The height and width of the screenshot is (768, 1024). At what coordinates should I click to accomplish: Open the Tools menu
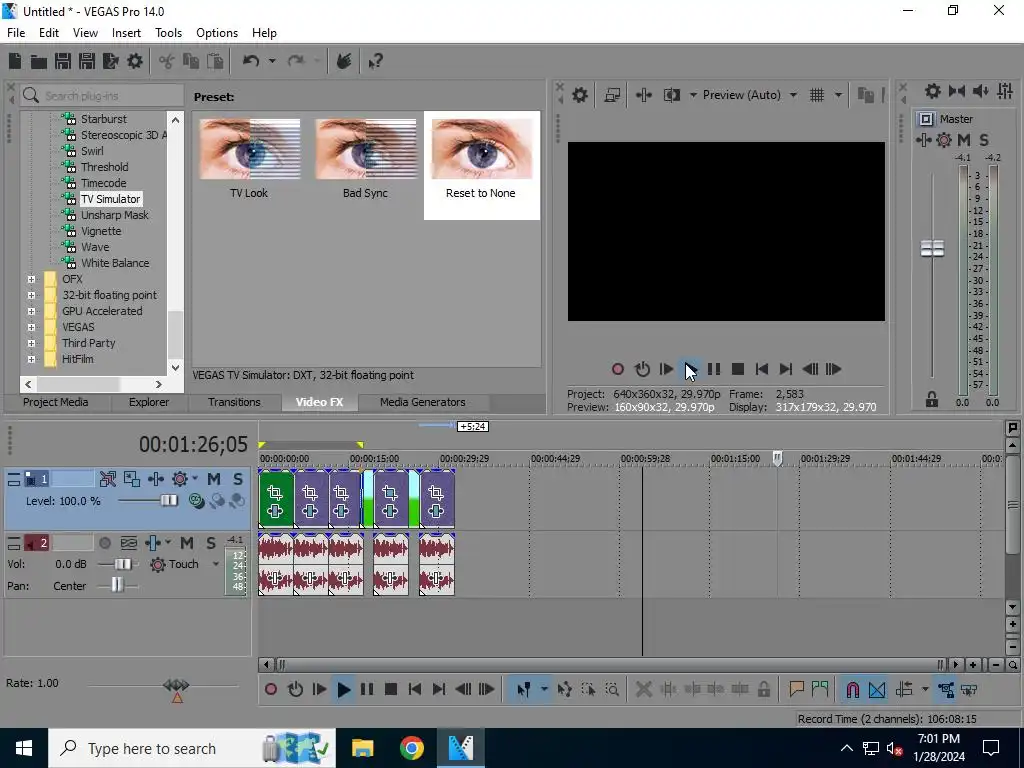click(x=168, y=33)
